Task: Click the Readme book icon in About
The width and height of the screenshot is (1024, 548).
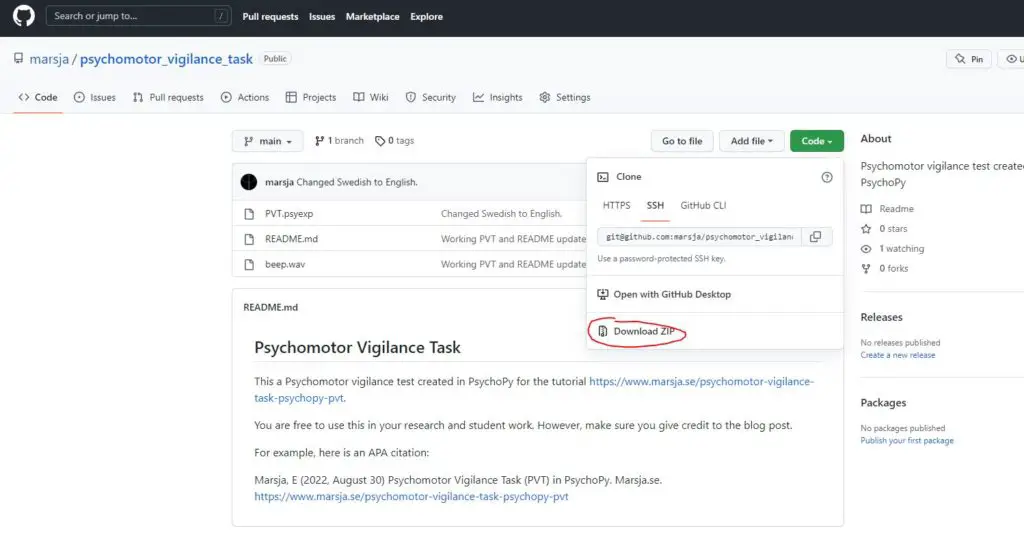Action: click(x=866, y=209)
